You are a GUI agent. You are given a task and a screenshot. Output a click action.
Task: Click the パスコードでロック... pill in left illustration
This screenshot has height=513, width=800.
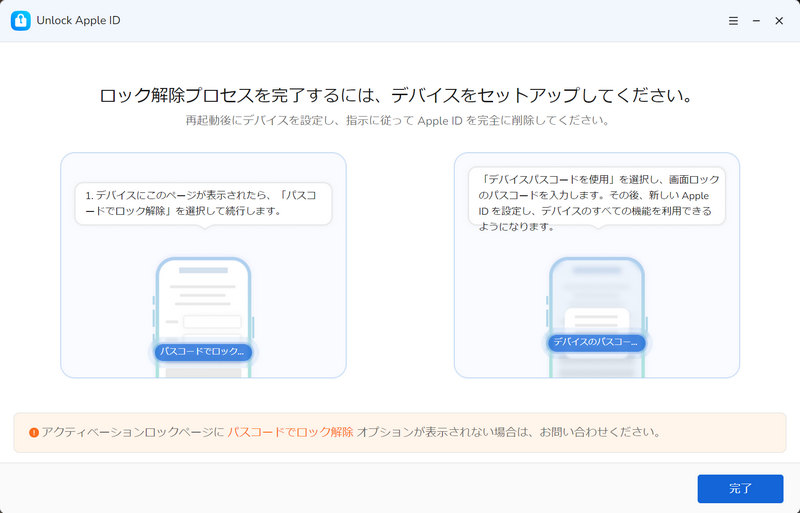pos(203,352)
